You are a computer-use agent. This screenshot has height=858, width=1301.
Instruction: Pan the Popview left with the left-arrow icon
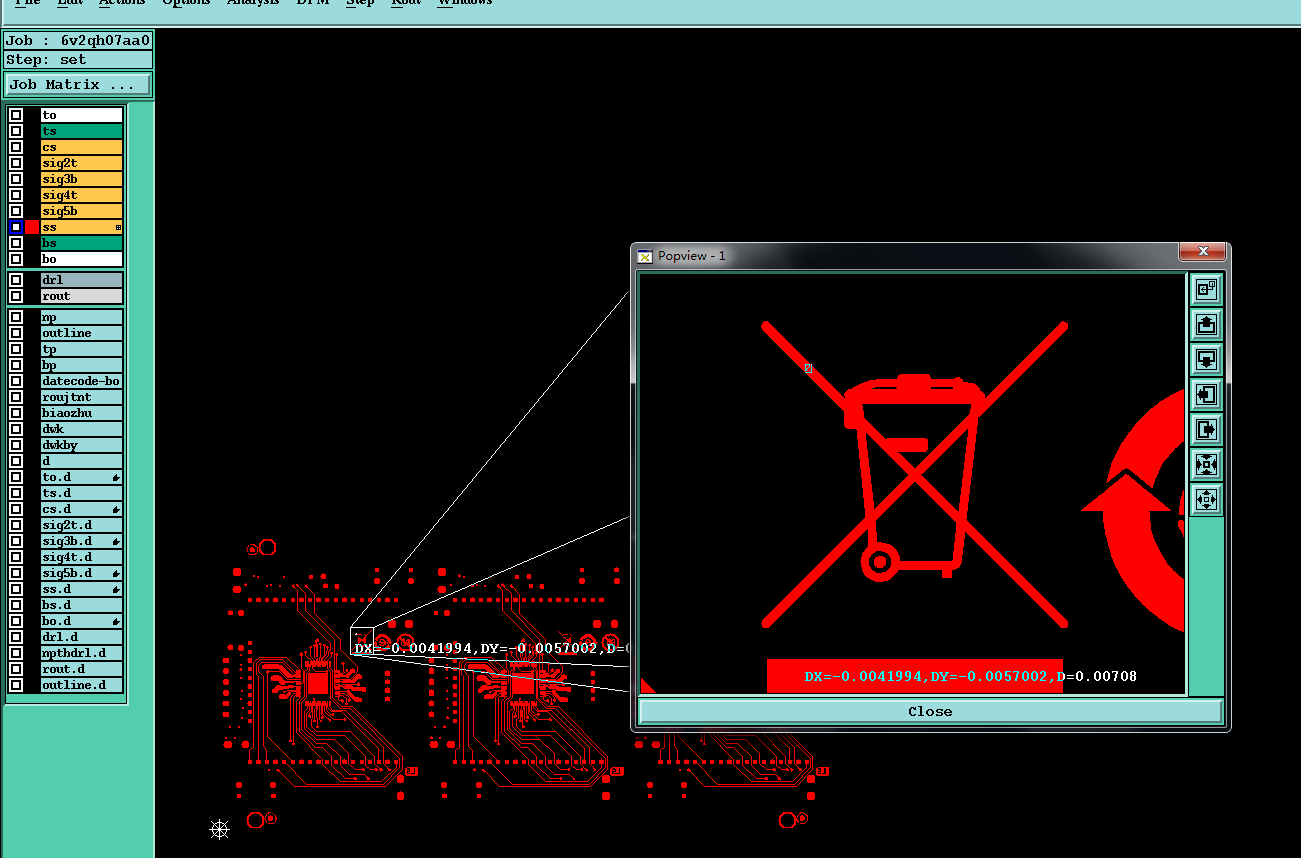click(1206, 394)
